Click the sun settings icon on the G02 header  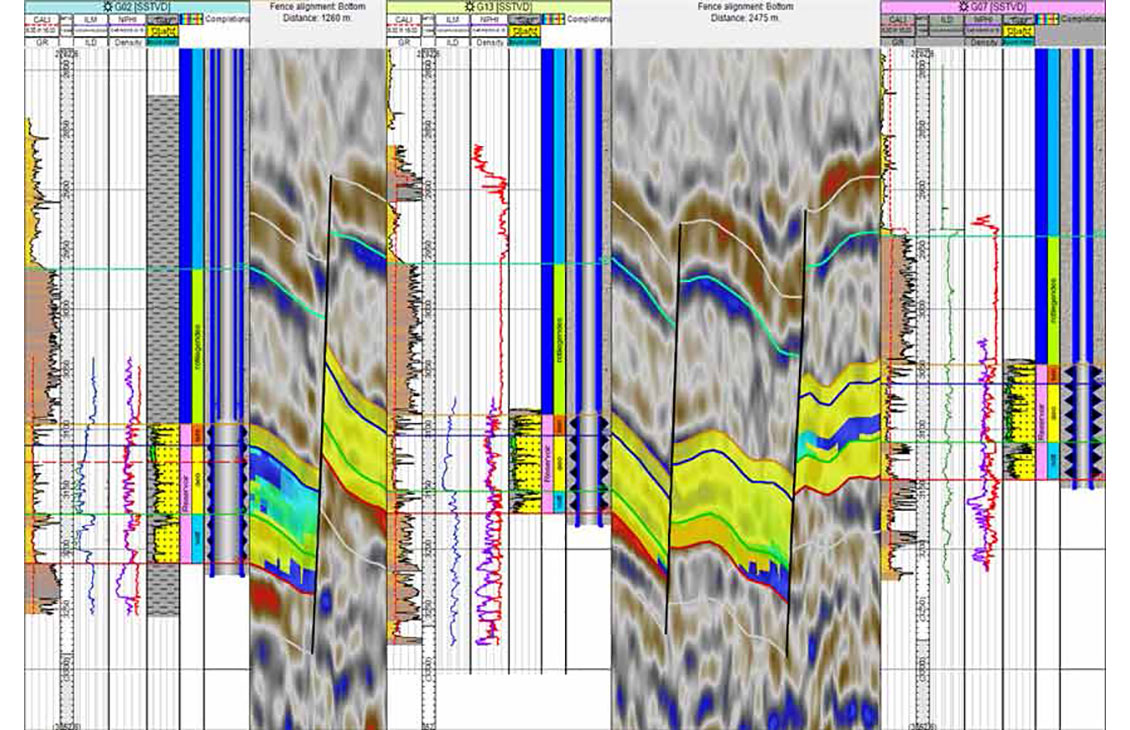pyautogui.click(x=107, y=7)
